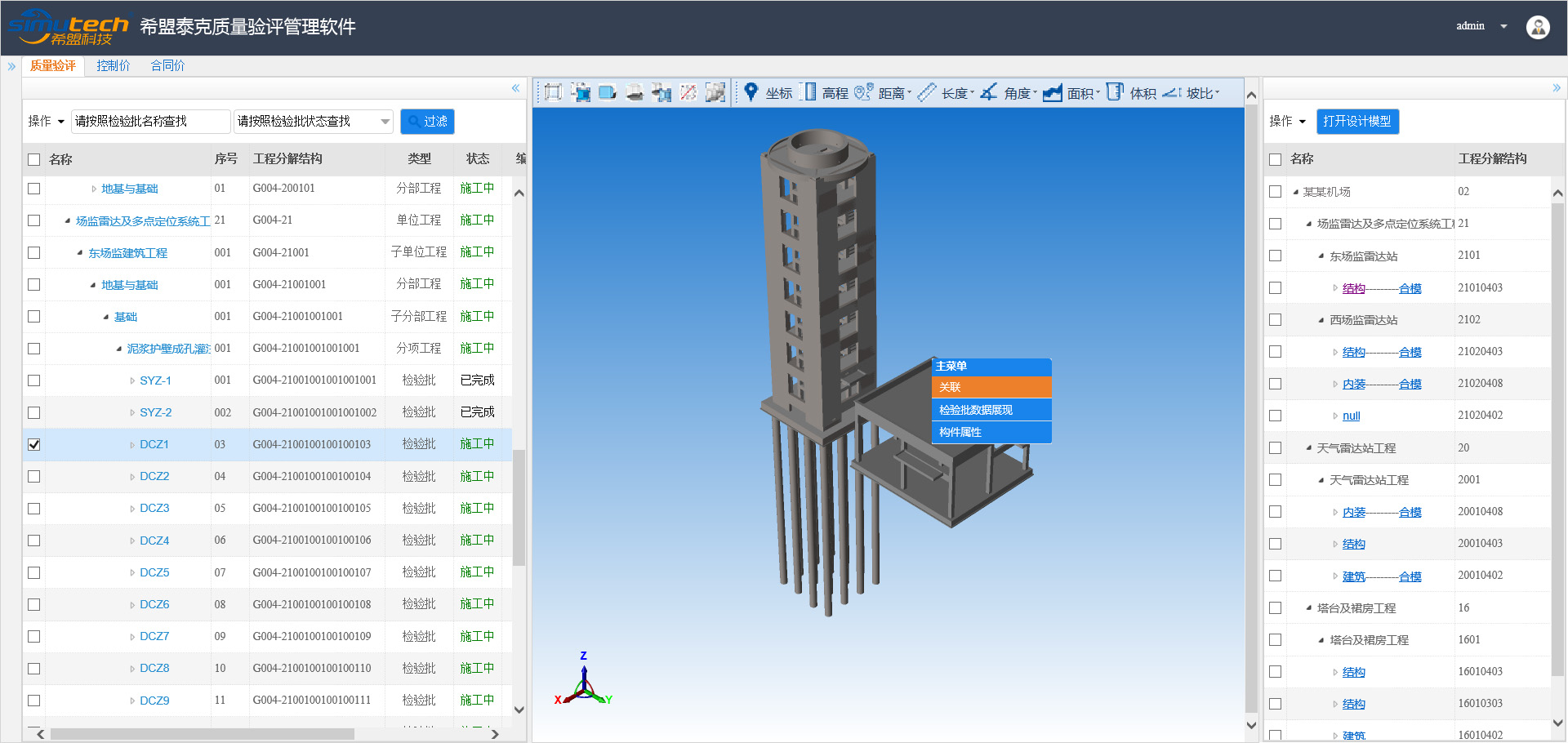Select the 面积 area measuring tool

[x=1071, y=93]
